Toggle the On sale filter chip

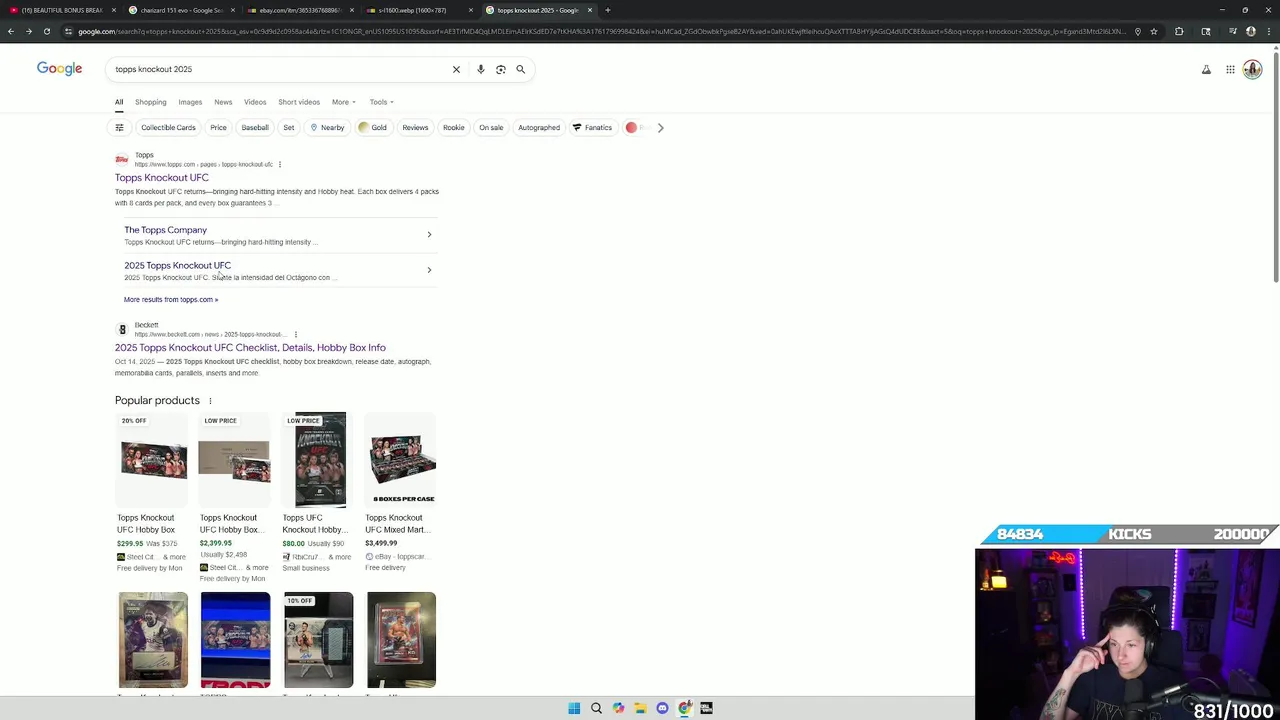pos(491,127)
